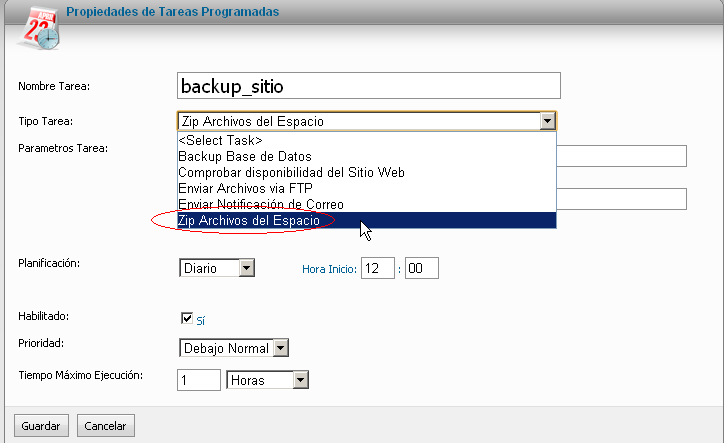Click the Guardar button
The height and width of the screenshot is (443, 724).
click(41, 425)
